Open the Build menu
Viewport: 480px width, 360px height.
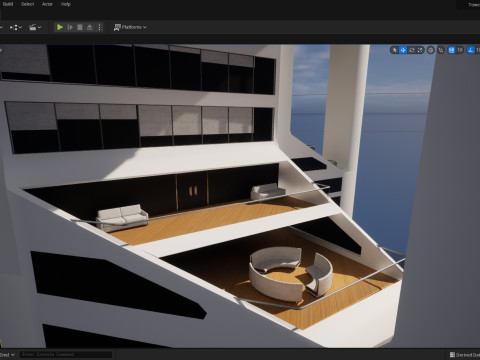8,4
